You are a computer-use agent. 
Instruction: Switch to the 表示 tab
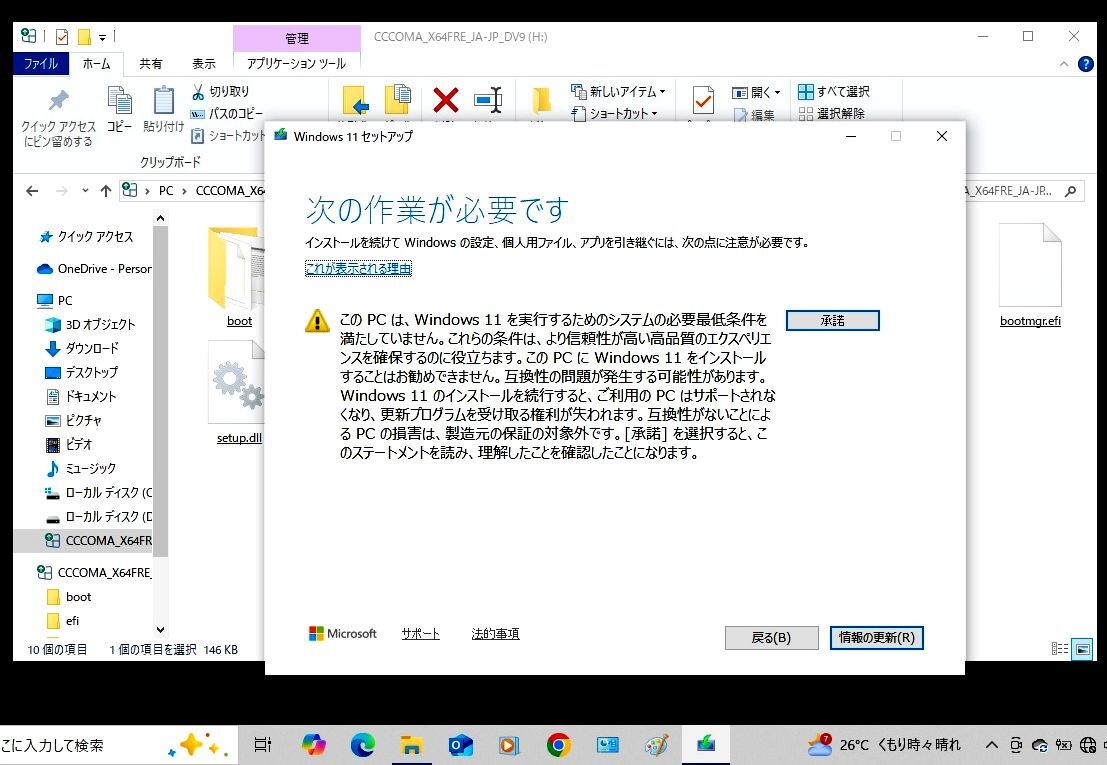(204, 64)
